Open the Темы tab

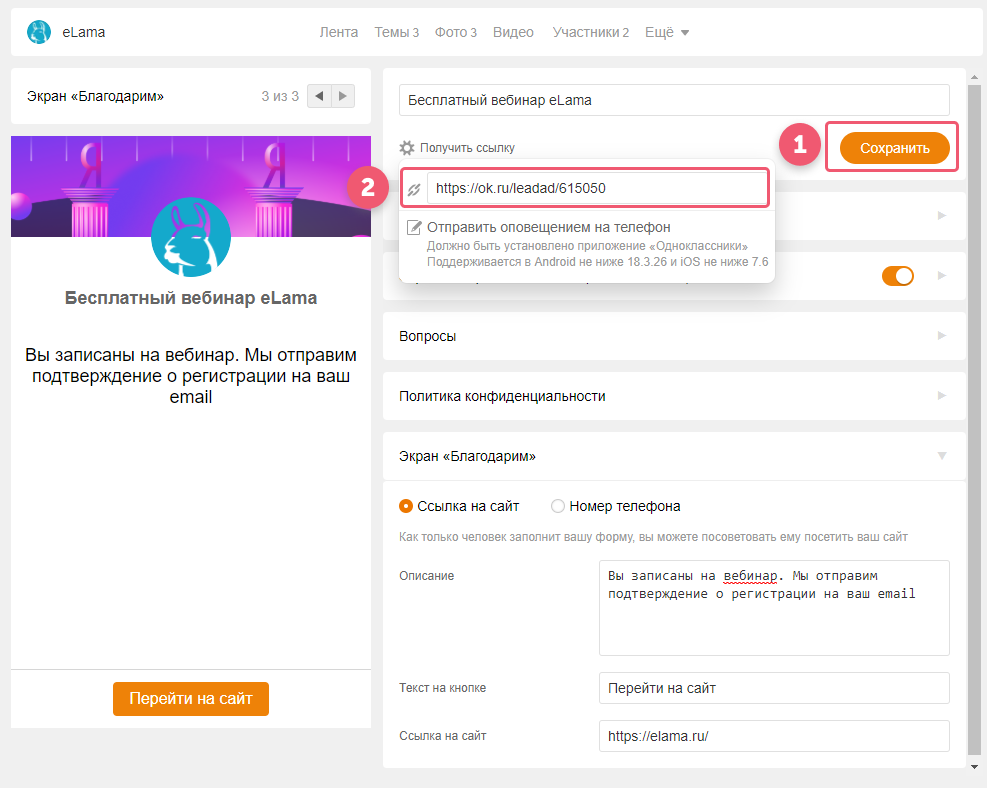pyautogui.click(x=397, y=32)
